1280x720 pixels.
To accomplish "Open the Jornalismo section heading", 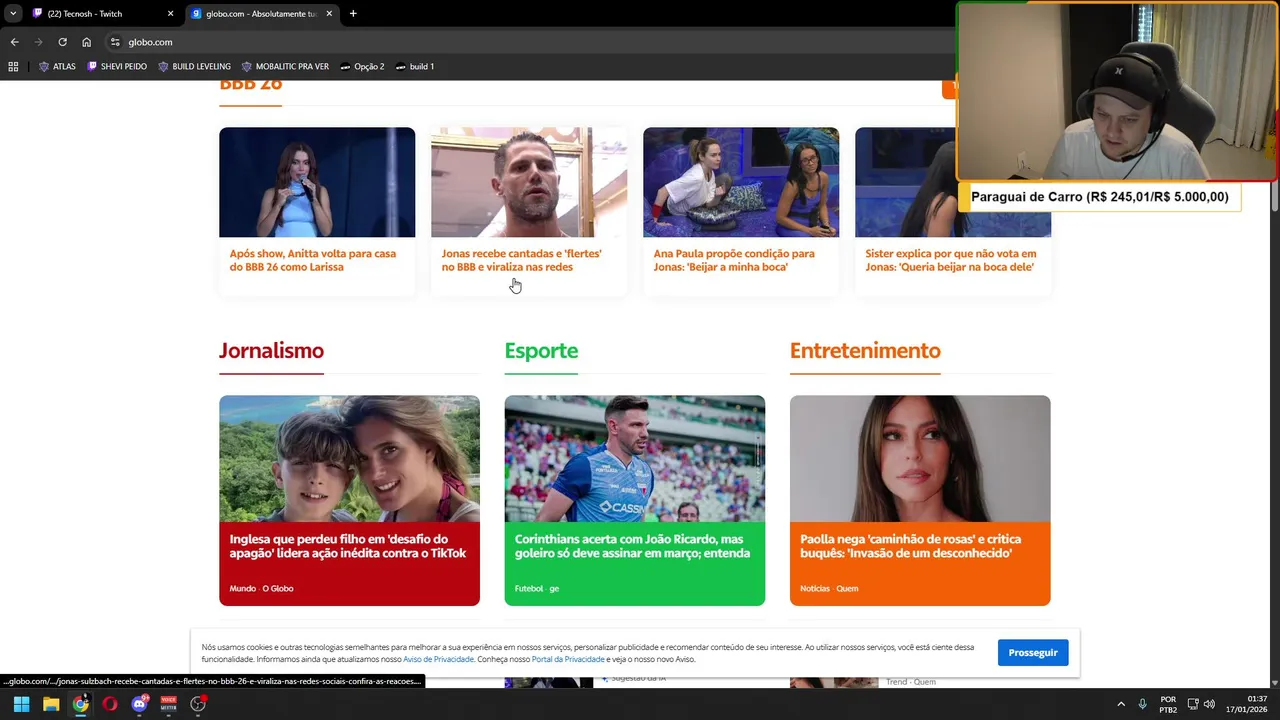I will point(271,351).
